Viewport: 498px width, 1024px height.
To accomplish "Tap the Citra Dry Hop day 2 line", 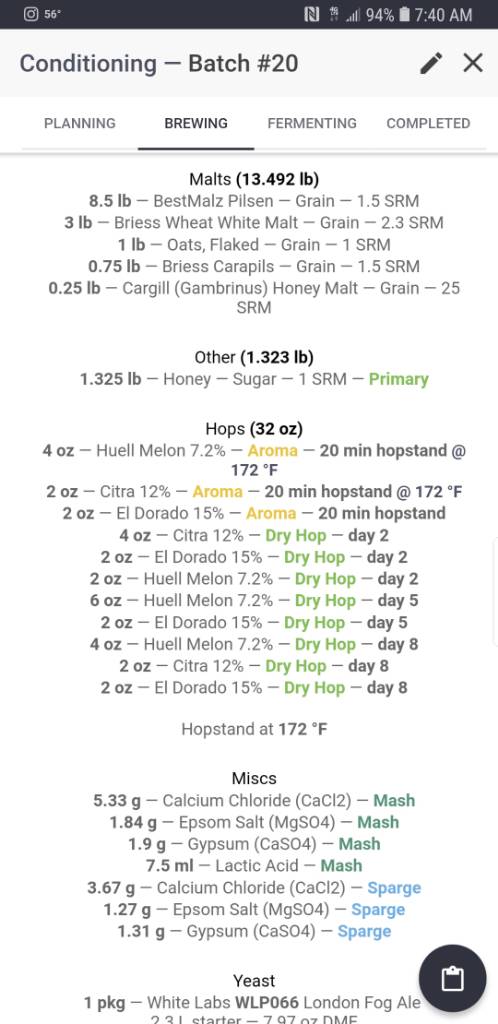I will (254, 536).
